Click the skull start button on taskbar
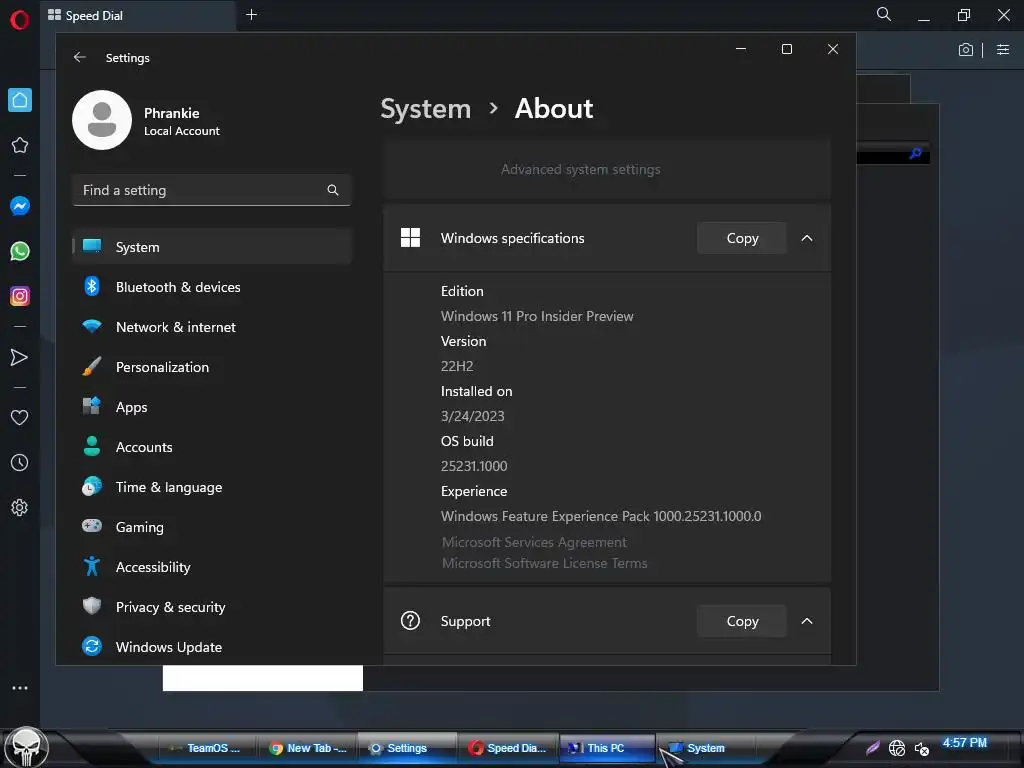The height and width of the screenshot is (768, 1024). pos(27,747)
